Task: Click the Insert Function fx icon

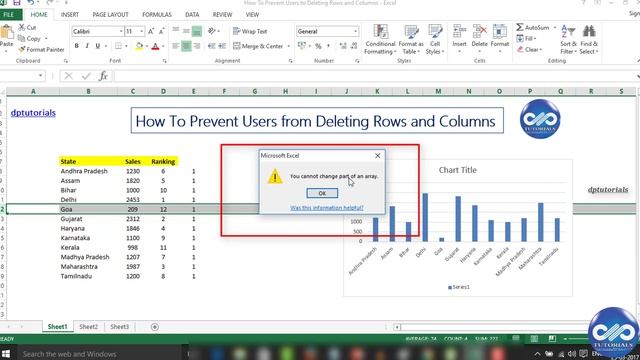Action: [103, 76]
